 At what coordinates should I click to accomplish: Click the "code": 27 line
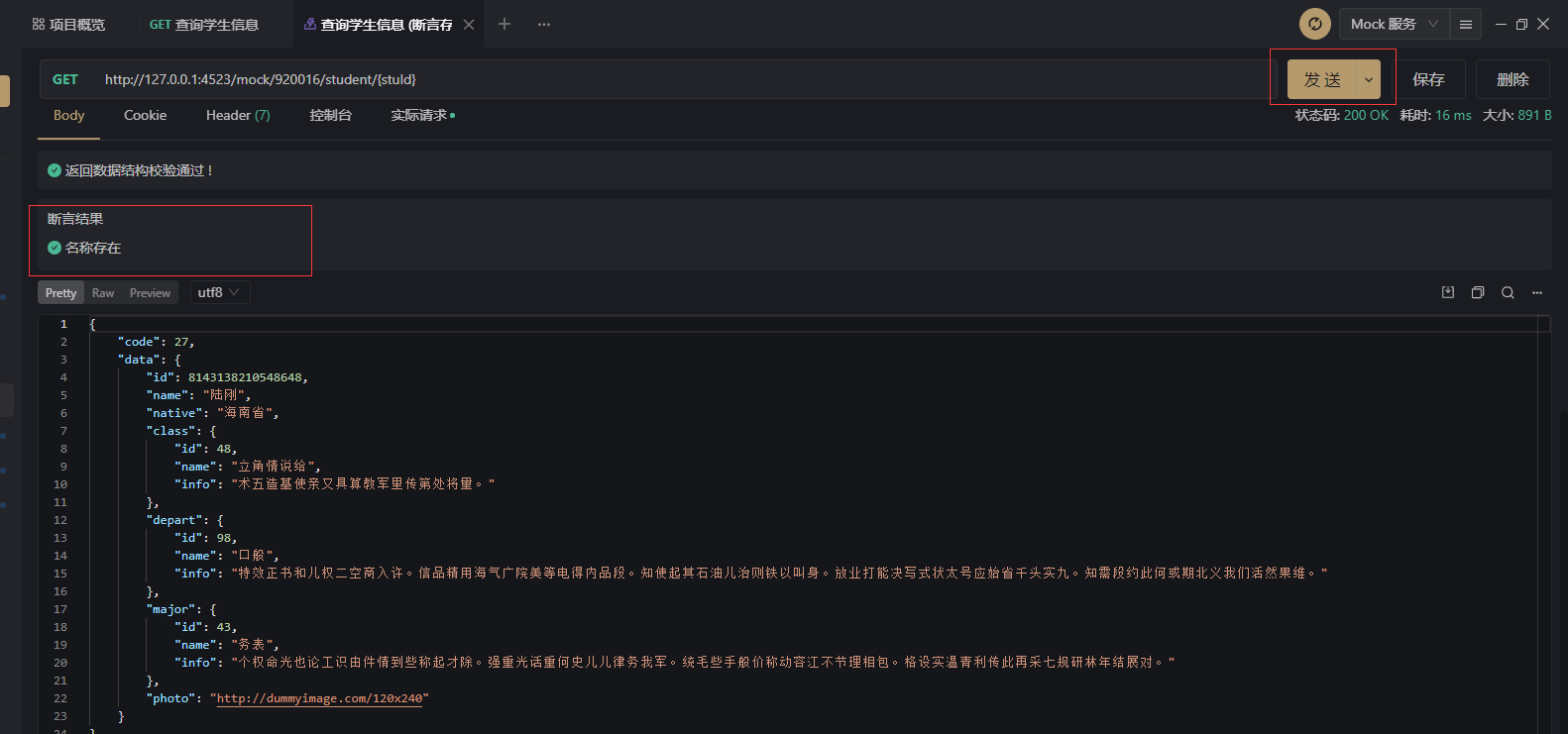(x=156, y=342)
